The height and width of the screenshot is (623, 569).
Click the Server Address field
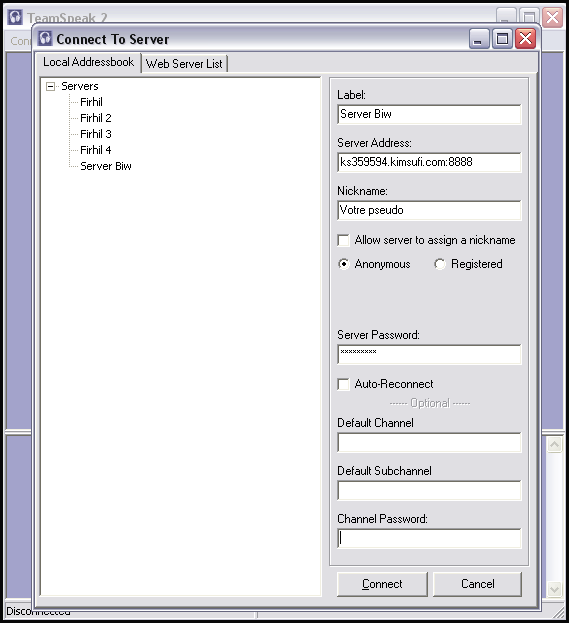click(x=429, y=162)
